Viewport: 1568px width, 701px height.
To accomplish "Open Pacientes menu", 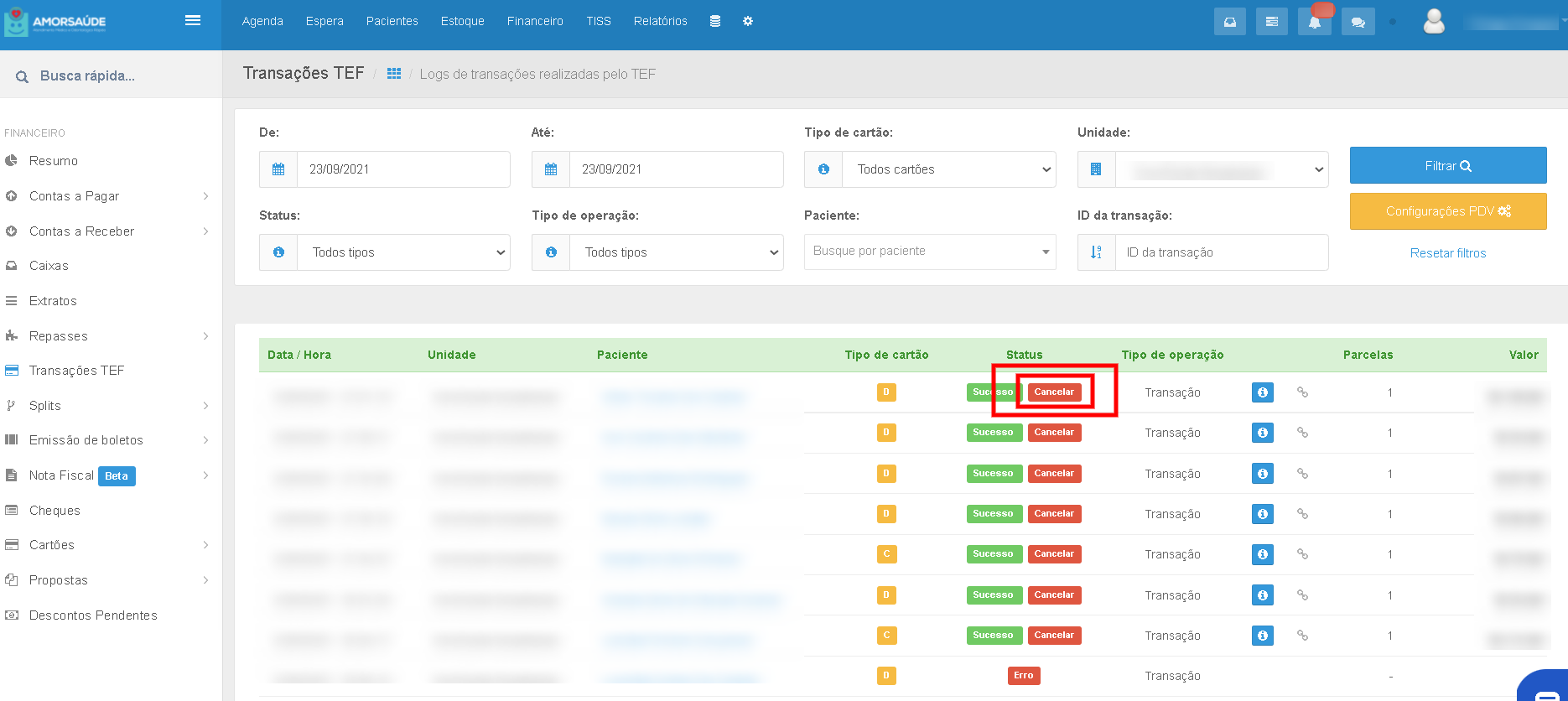I will [392, 21].
